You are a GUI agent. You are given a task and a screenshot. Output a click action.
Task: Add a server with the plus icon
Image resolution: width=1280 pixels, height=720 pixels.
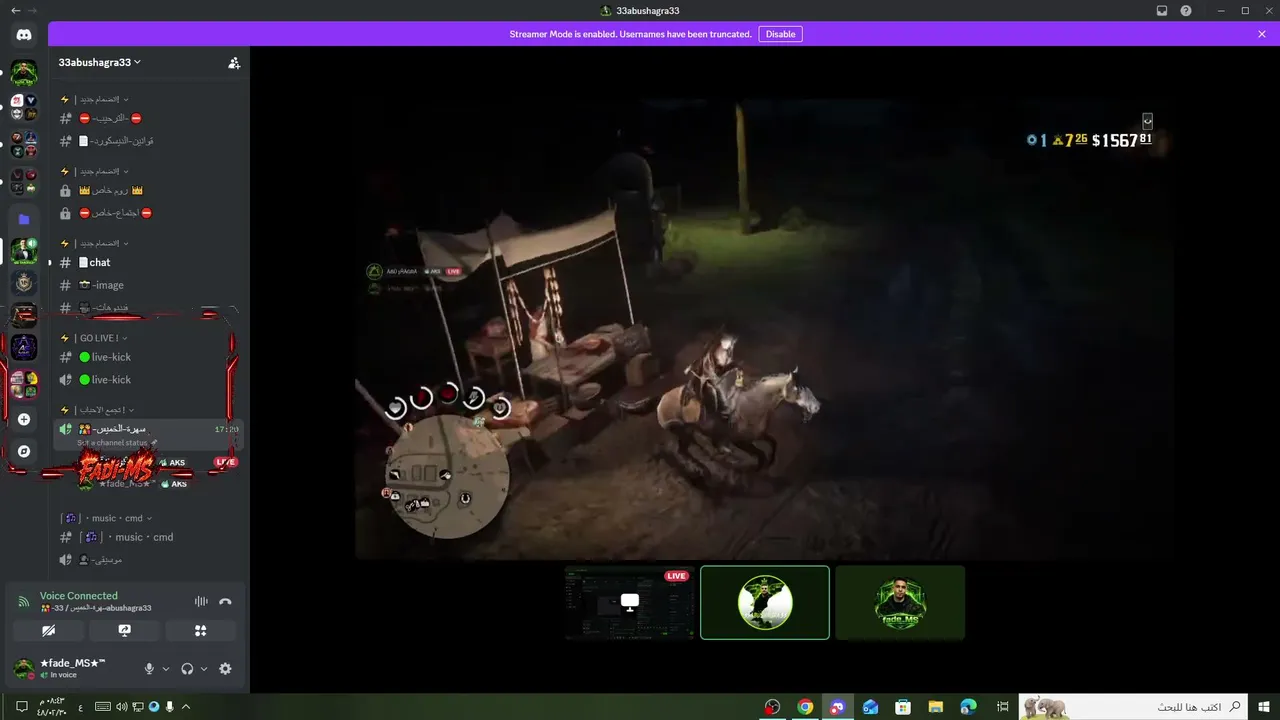[x=24, y=419]
